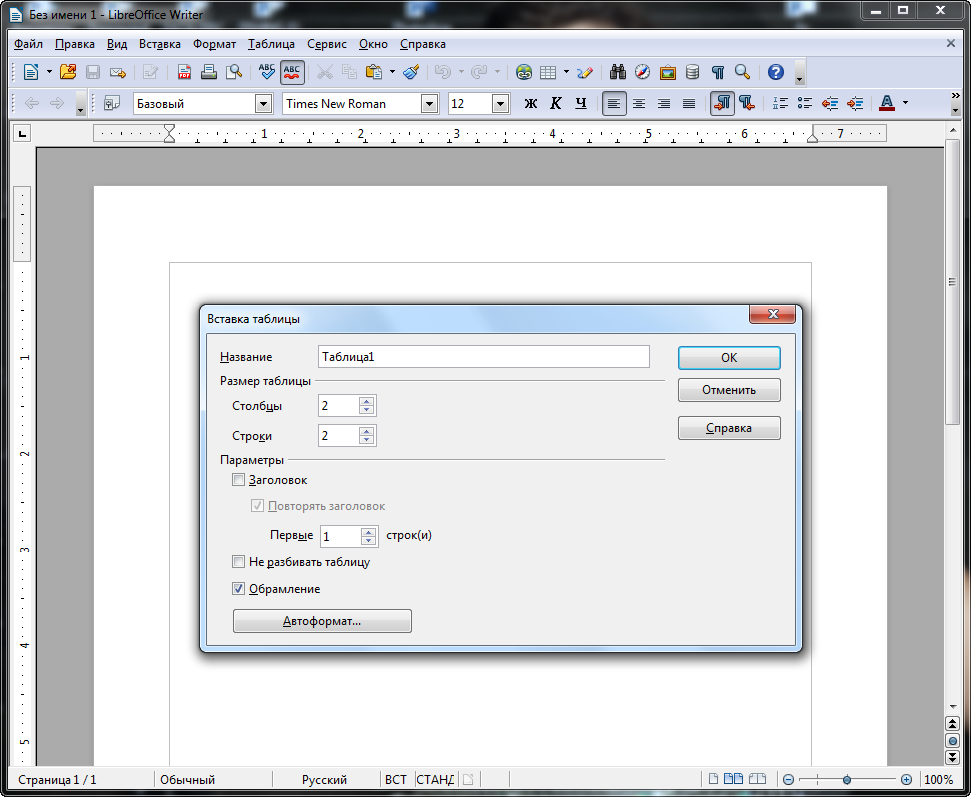Image resolution: width=971 pixels, height=797 pixels.
Task: Click the Export as PDF toolbar icon
Action: 185,72
